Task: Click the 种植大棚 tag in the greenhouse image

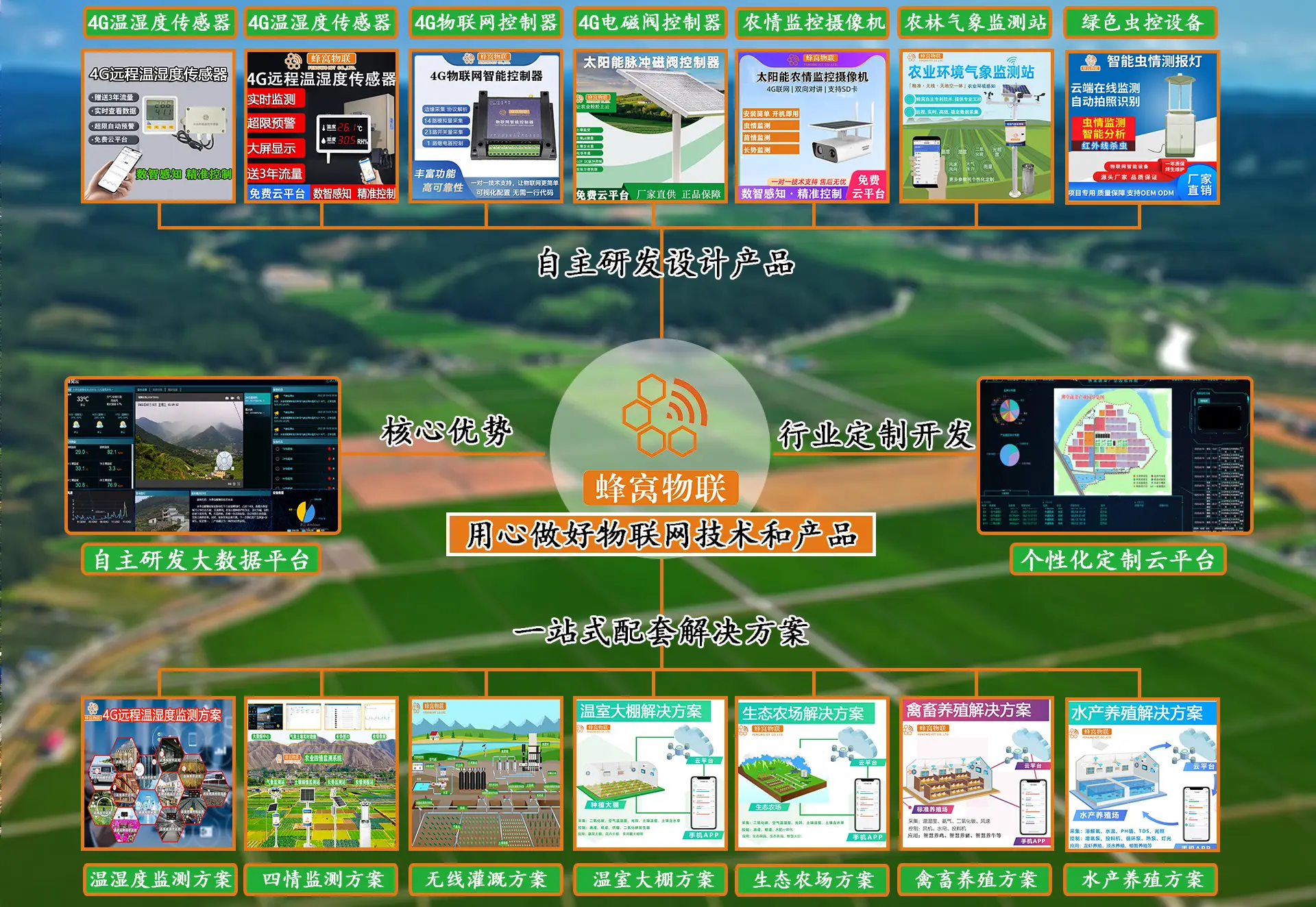Action: pyautogui.click(x=605, y=804)
